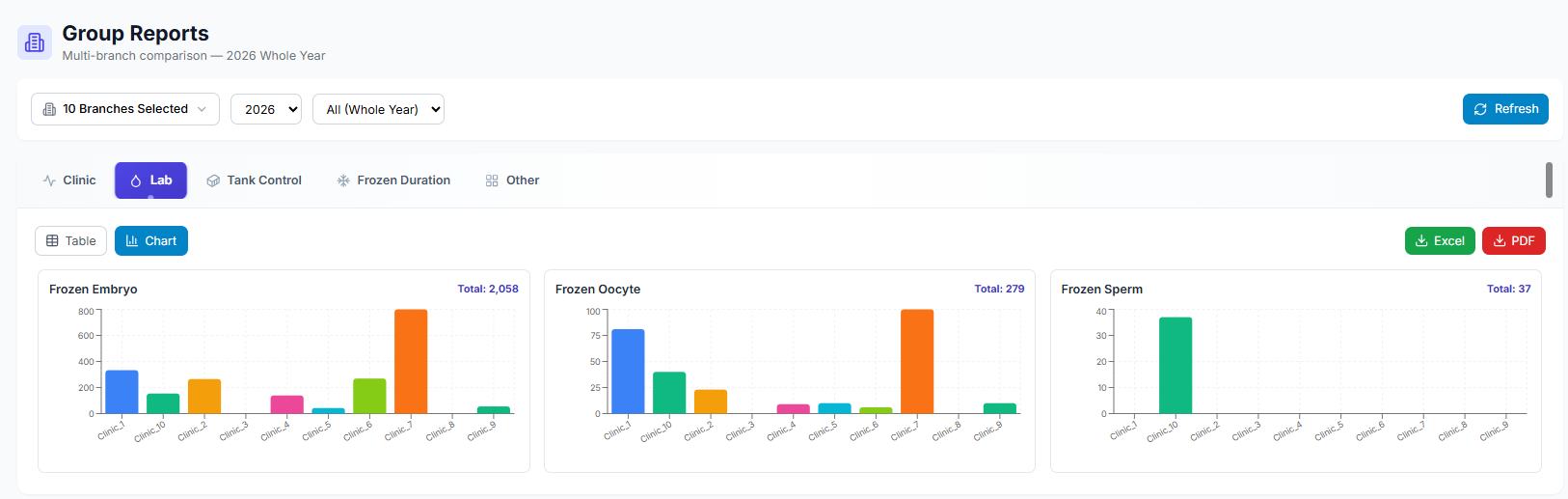Click the Frozen Sperm chart title

click(1102, 290)
